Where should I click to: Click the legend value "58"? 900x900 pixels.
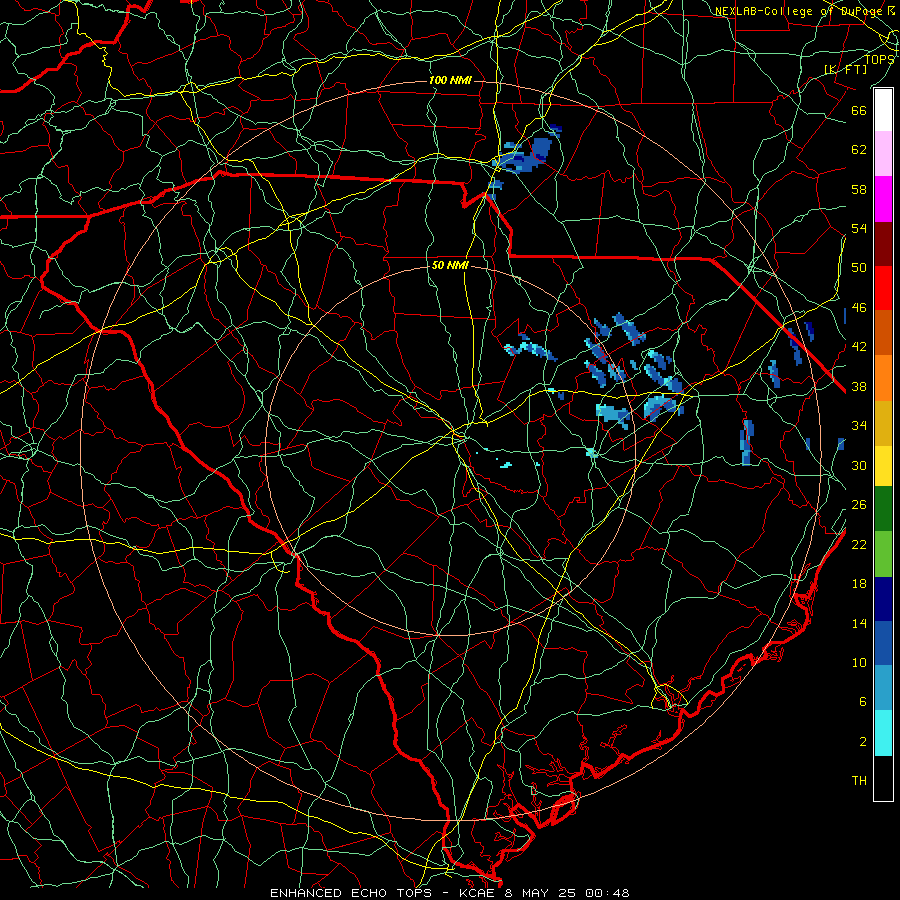[859, 189]
